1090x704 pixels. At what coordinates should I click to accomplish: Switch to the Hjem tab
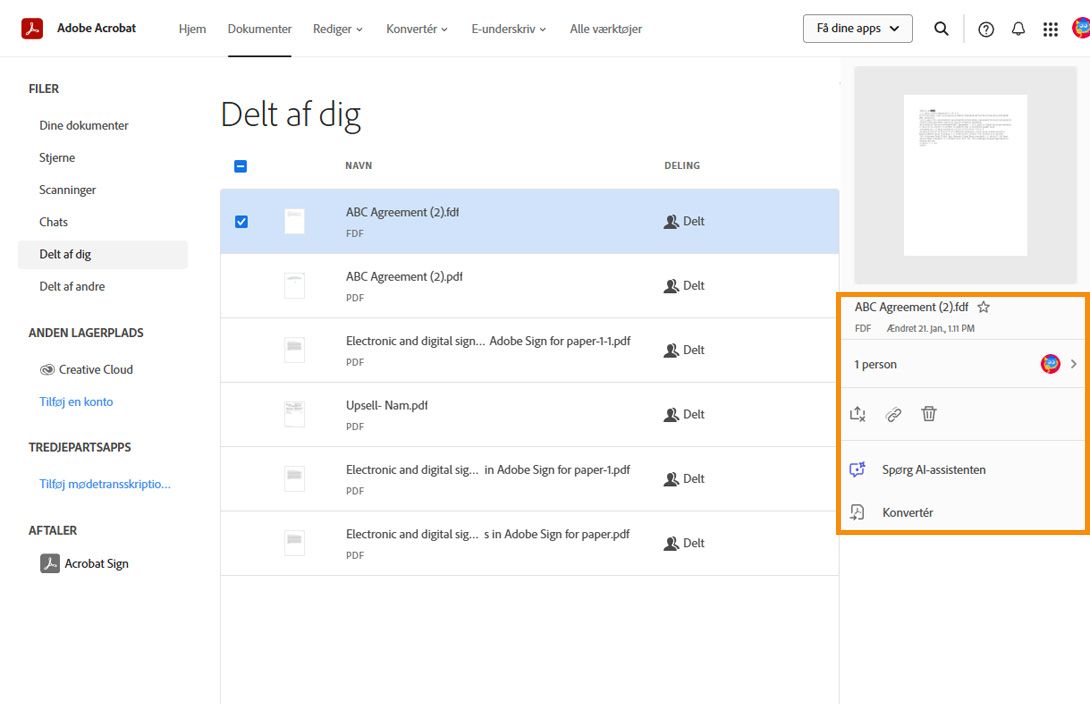click(x=191, y=29)
